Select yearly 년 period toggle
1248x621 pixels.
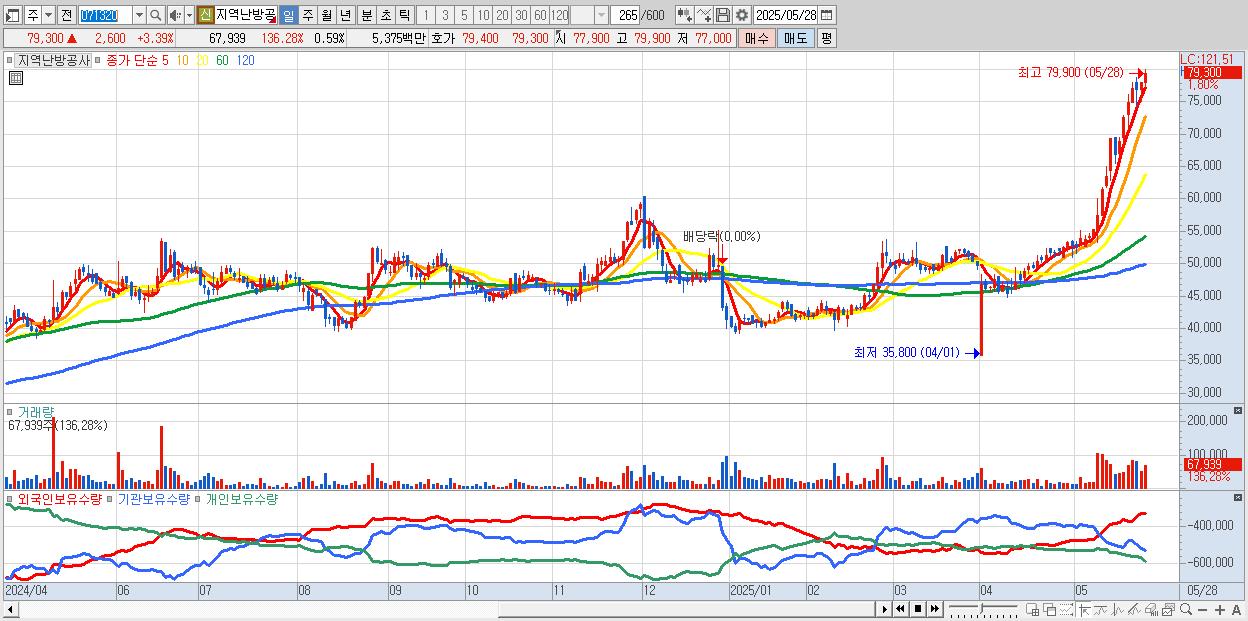345,15
